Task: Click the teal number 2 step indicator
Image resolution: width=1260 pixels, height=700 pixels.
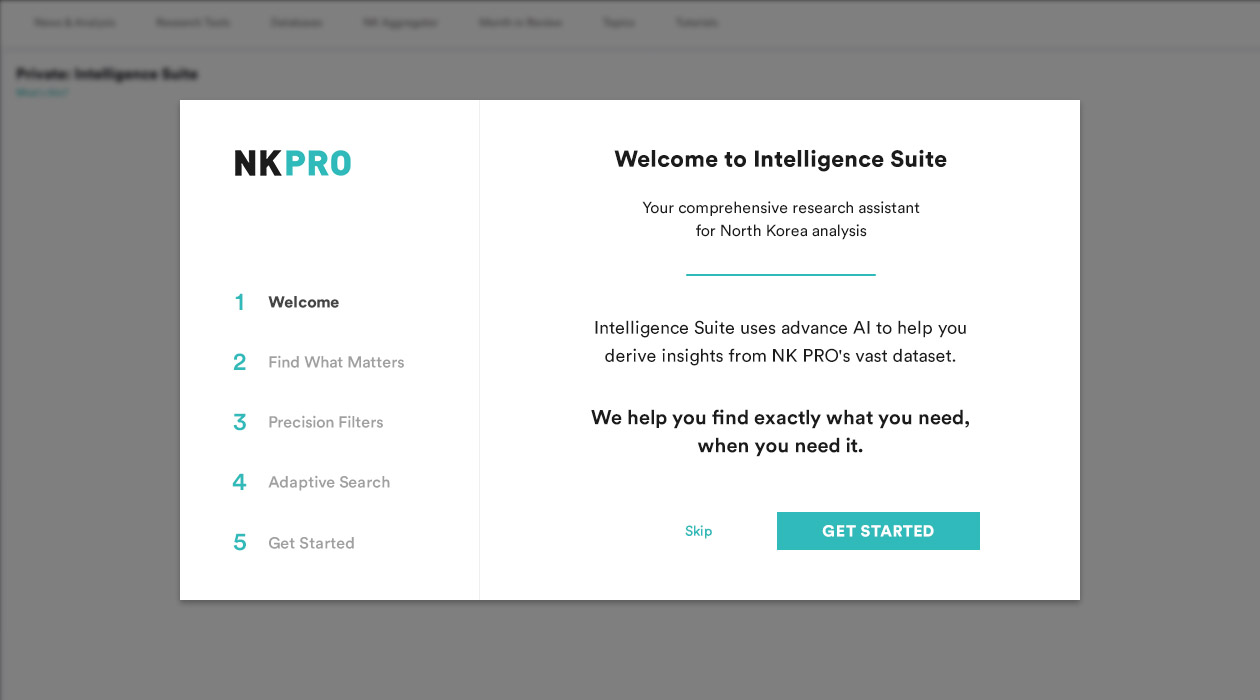Action: coord(239,362)
